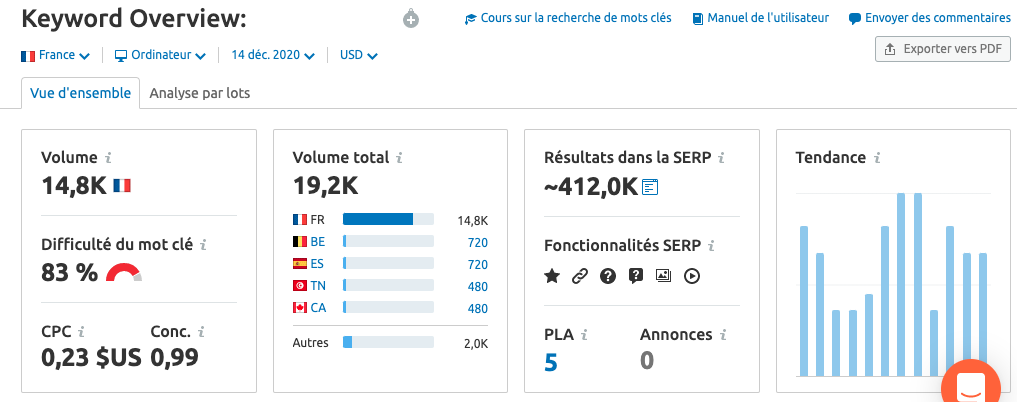Screen dimensions: 1017x402
Task: Expand the Ordinateur device dropdown
Action: 160,55
